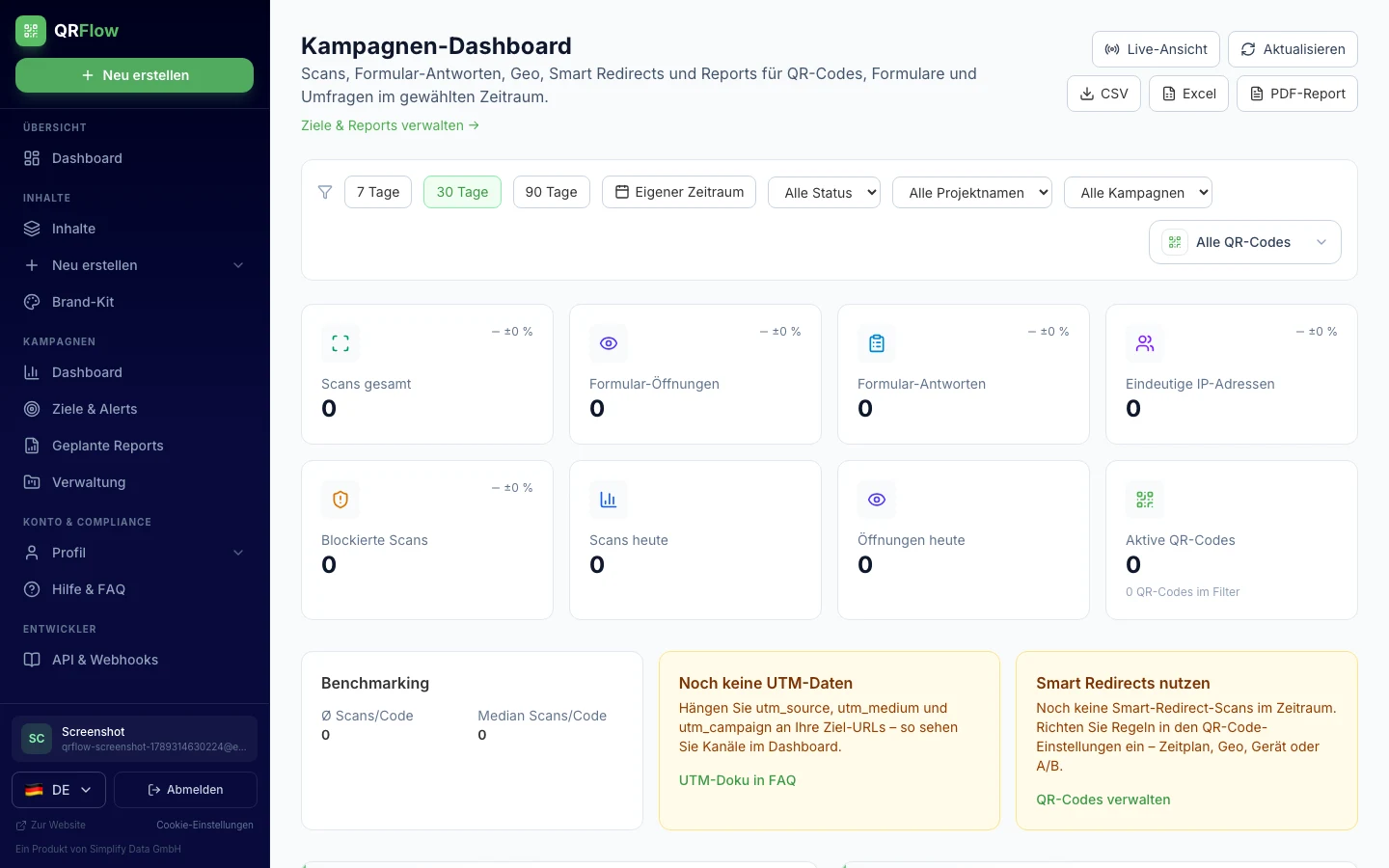Expand the Neu erstellen sidebar submenu chevron
This screenshot has height=868, width=1389.
238,265
